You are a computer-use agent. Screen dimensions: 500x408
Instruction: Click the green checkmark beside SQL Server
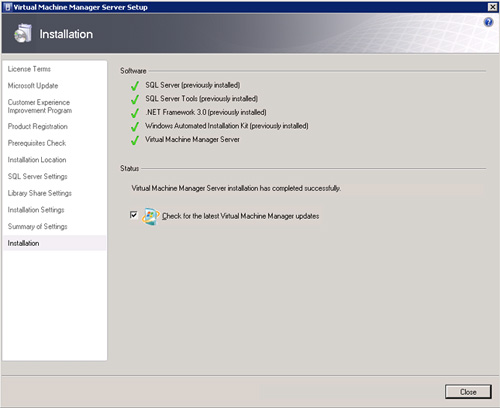(x=135, y=86)
